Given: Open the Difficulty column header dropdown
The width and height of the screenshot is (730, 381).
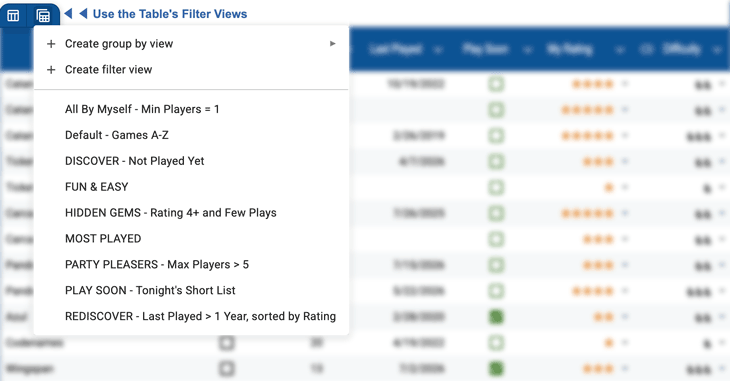Looking at the screenshot, I should [x=717, y=50].
